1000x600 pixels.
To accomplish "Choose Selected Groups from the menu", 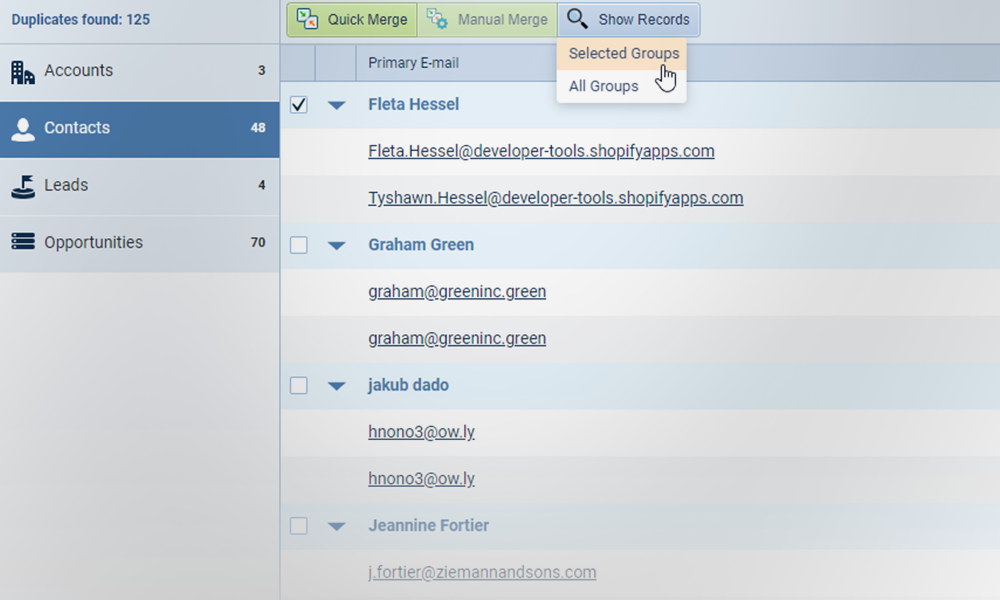I will tap(623, 54).
